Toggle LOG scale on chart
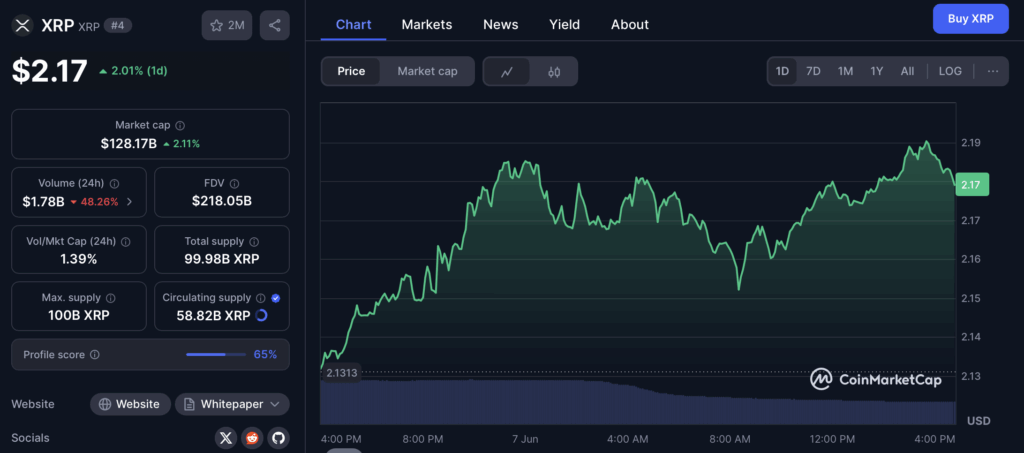This screenshot has height=453, width=1024. (x=950, y=71)
